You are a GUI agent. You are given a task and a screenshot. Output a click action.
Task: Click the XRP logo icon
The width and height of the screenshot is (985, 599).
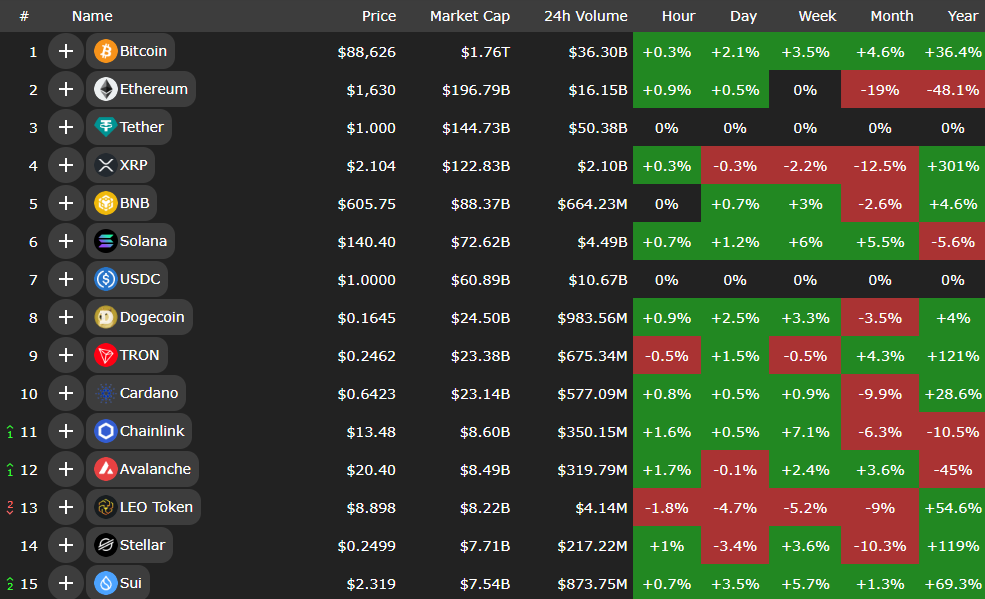(x=105, y=165)
